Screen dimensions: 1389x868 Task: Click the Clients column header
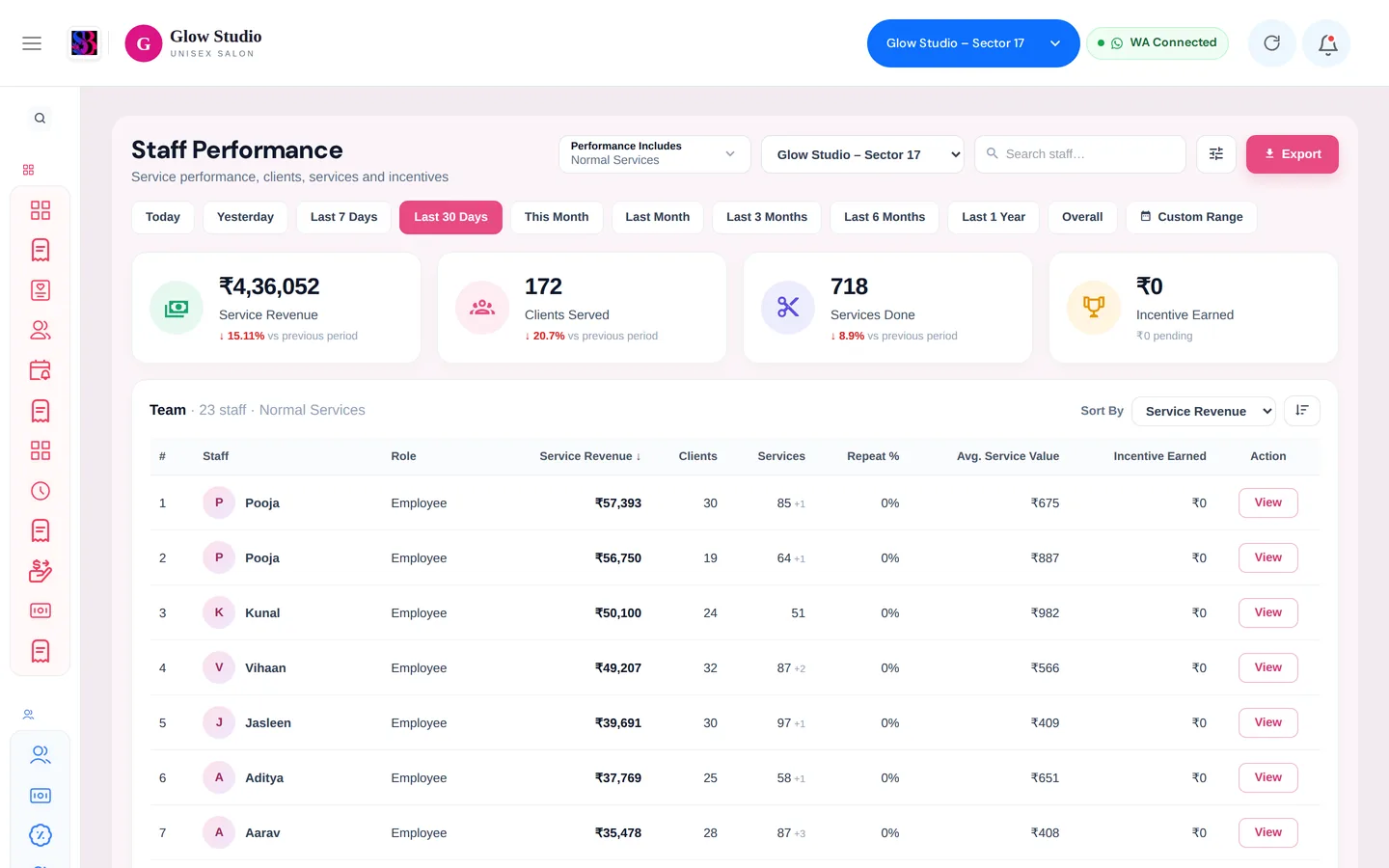(x=698, y=456)
